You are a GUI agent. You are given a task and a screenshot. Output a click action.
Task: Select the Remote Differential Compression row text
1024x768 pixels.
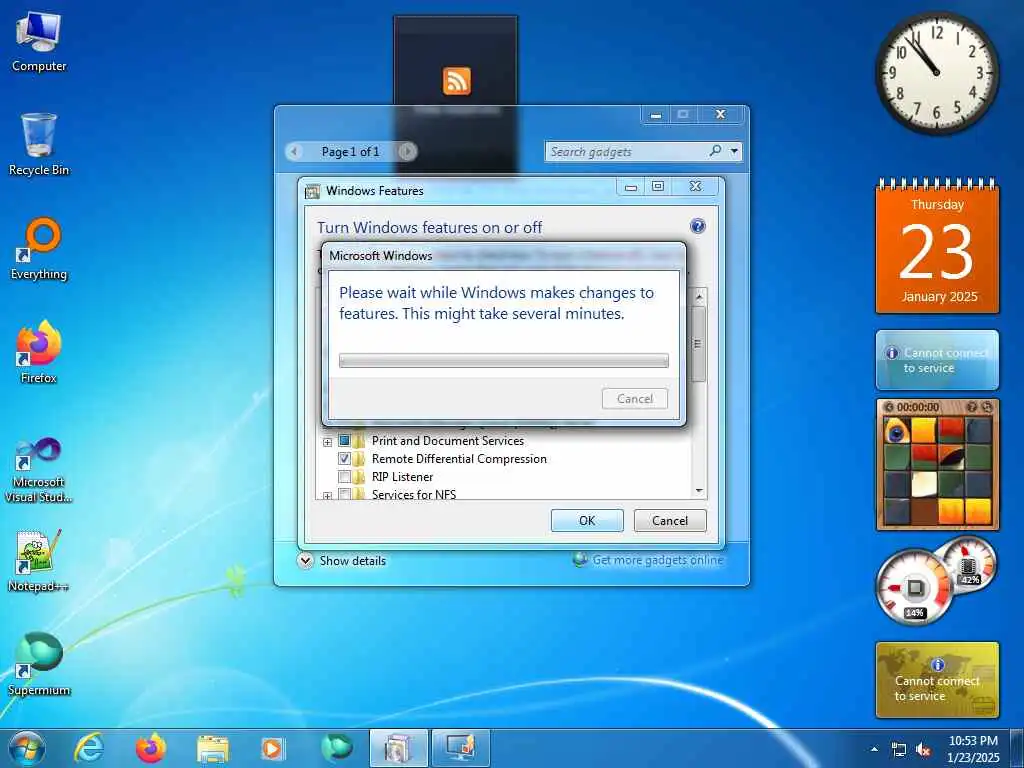pos(459,458)
